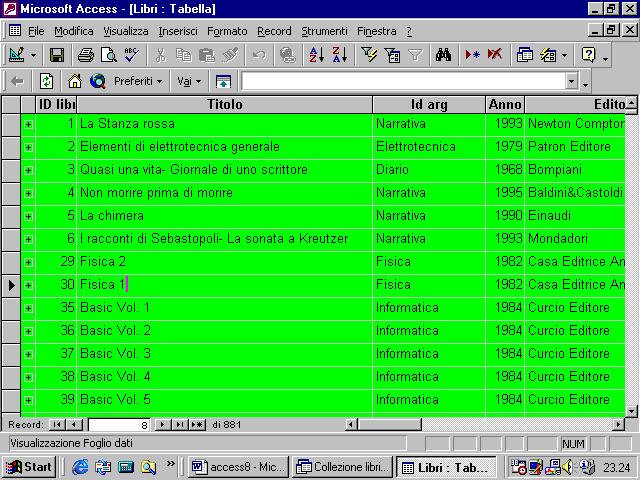Sort ascending A to Z
The image size is (640, 480).
(x=317, y=55)
